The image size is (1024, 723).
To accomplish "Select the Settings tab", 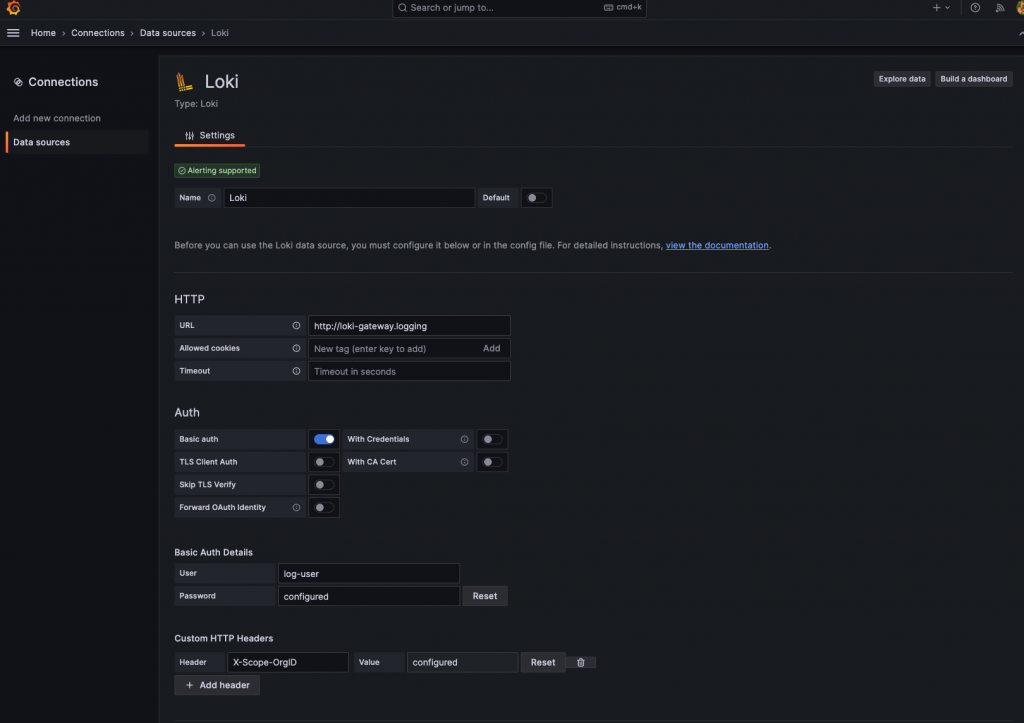I will (x=210, y=135).
